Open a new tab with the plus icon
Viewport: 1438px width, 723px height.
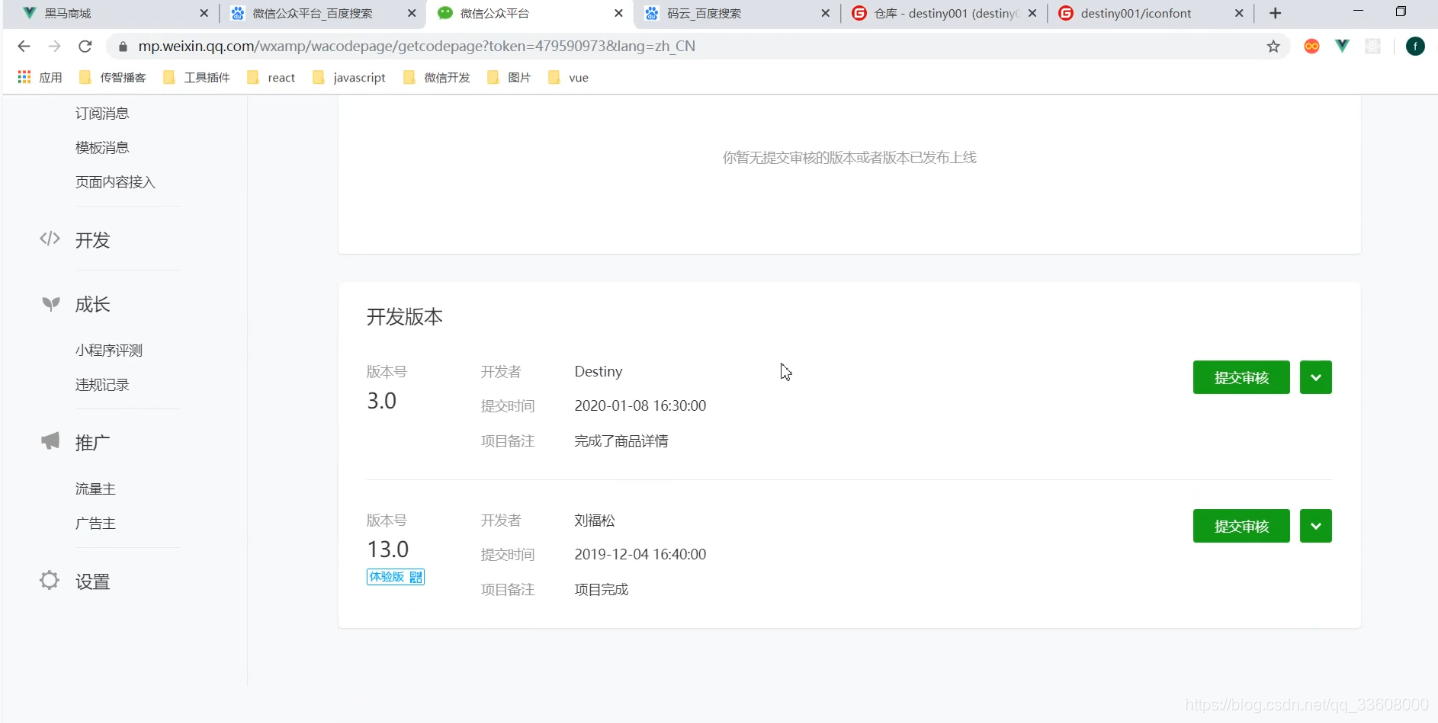click(x=1275, y=13)
